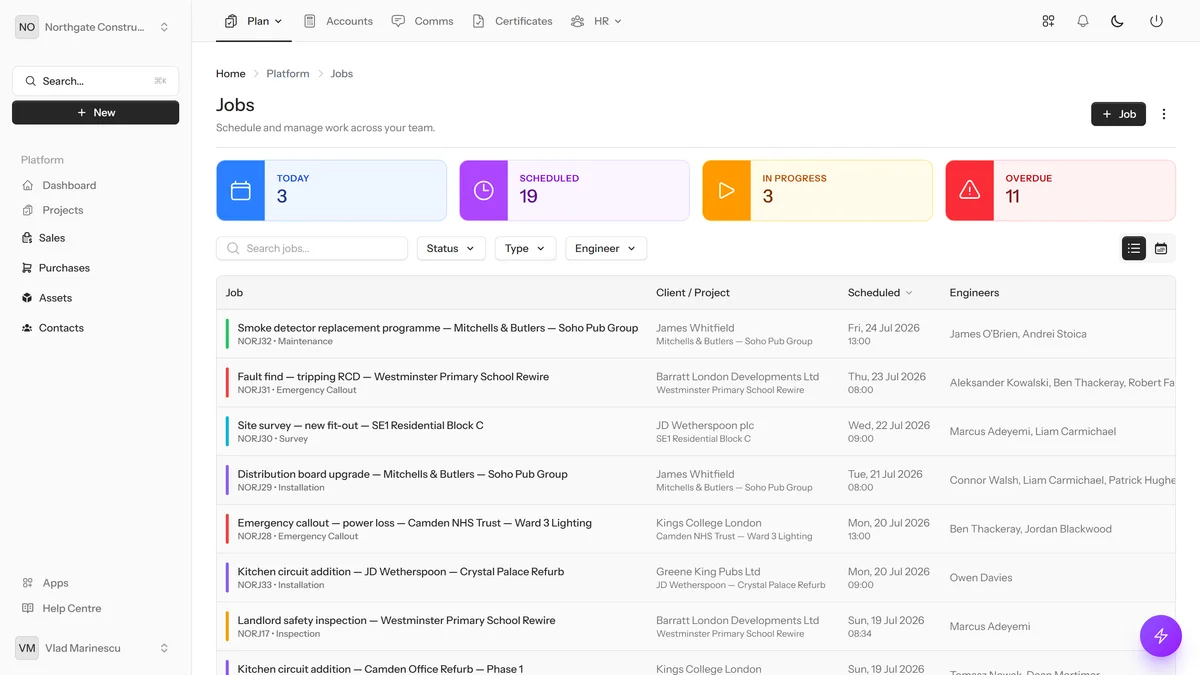Click the Engineers column header
The height and width of the screenshot is (675, 1200).
[x=974, y=293]
